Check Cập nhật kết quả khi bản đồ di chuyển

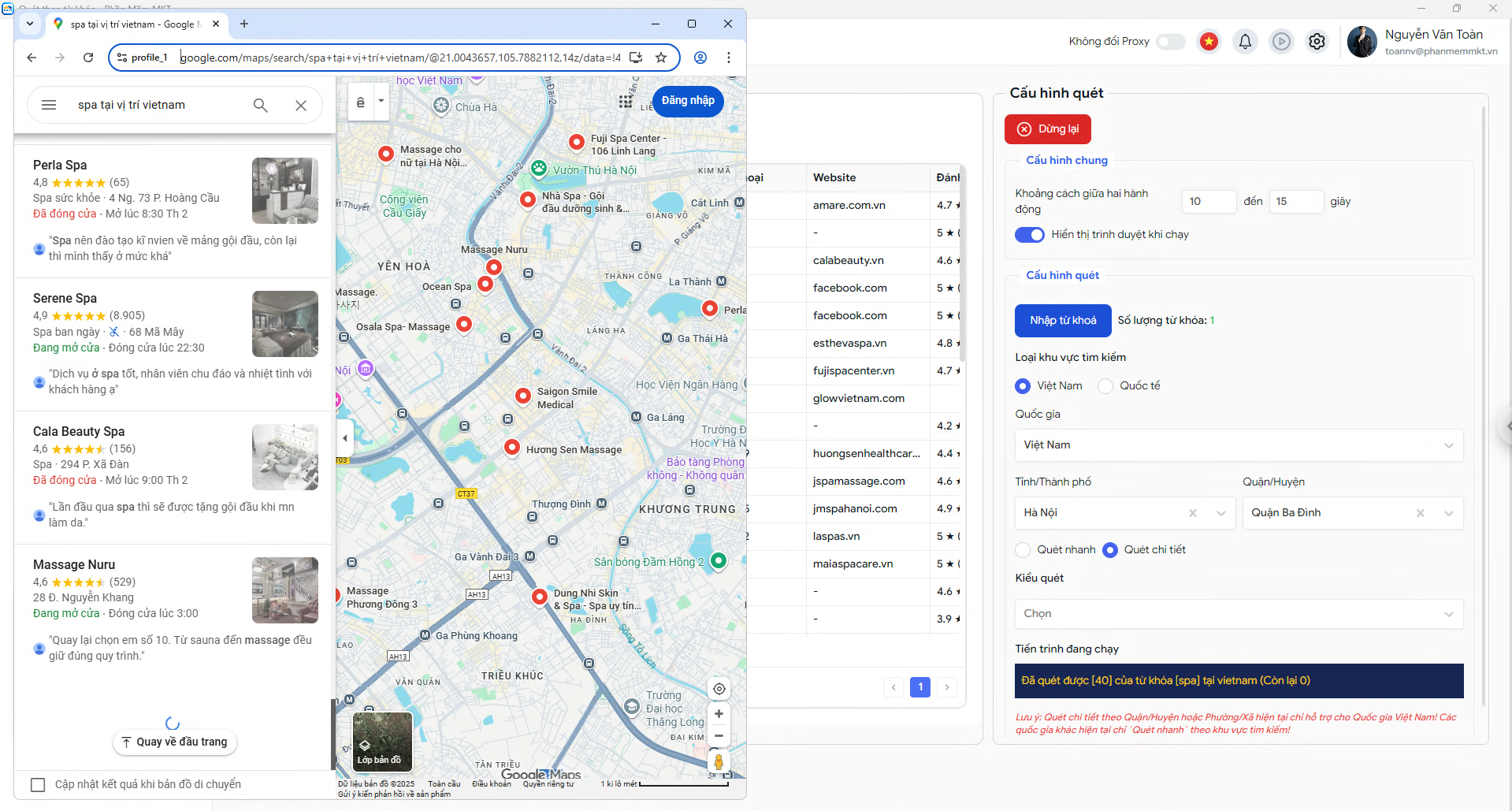(38, 784)
